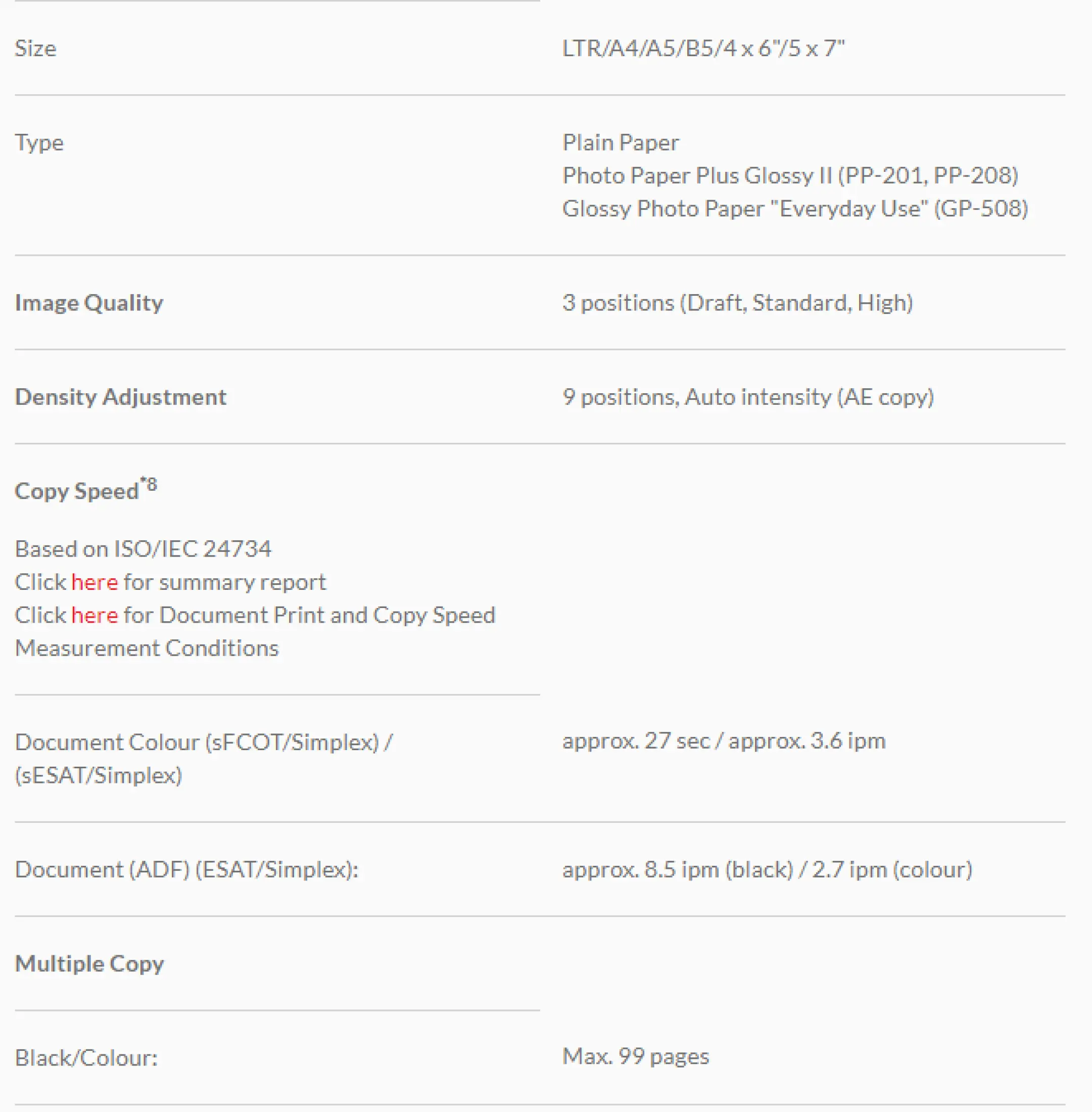Select the Copy Speed heading
This screenshot has width=1092, height=1112.
pyautogui.click(x=85, y=489)
